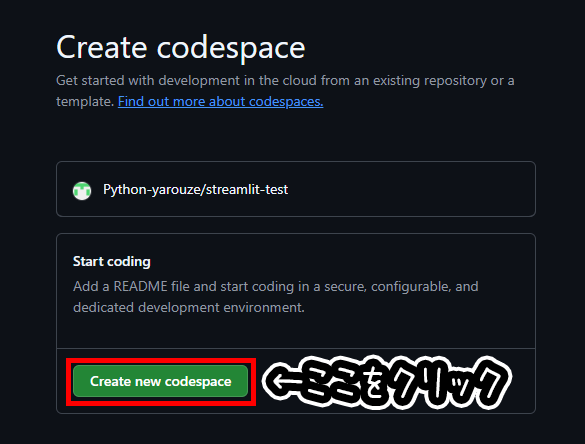585x444 pixels.
Task: Click empty space in the repository card
Action: click(410, 189)
